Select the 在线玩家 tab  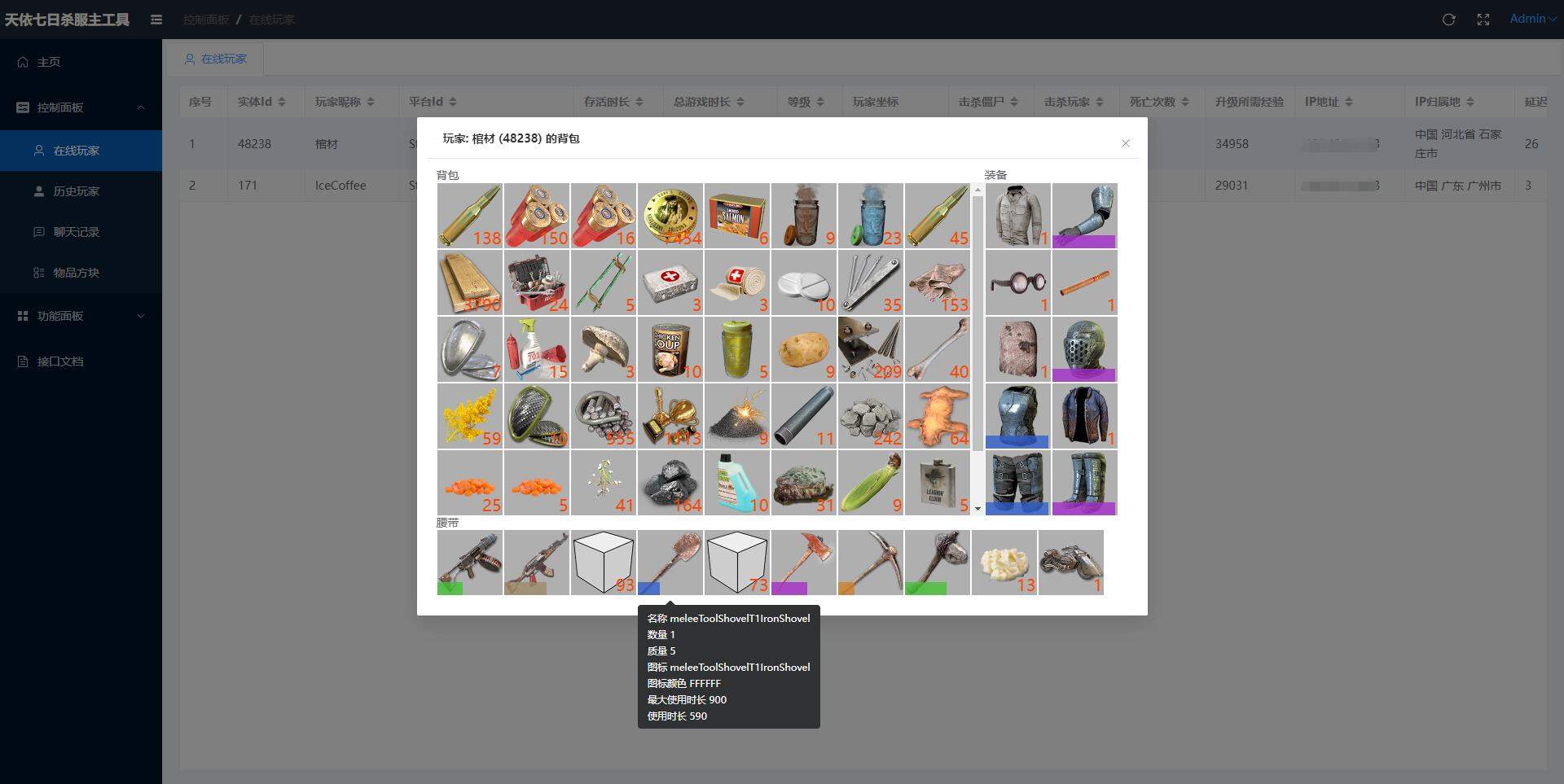pyautogui.click(x=215, y=59)
